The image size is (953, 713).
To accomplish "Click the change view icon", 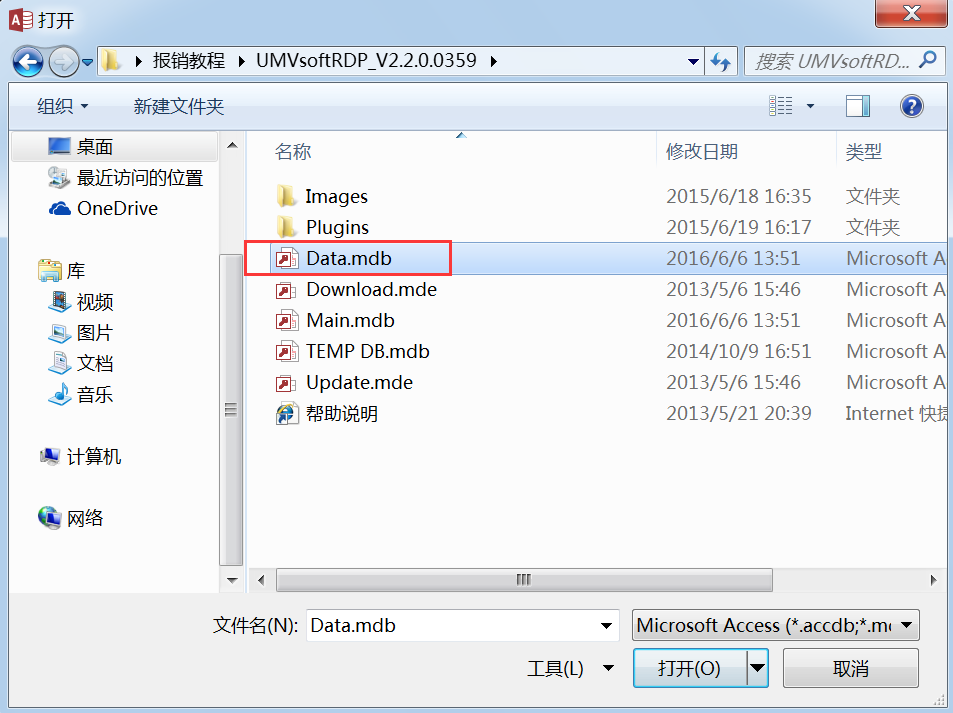I will point(781,106).
